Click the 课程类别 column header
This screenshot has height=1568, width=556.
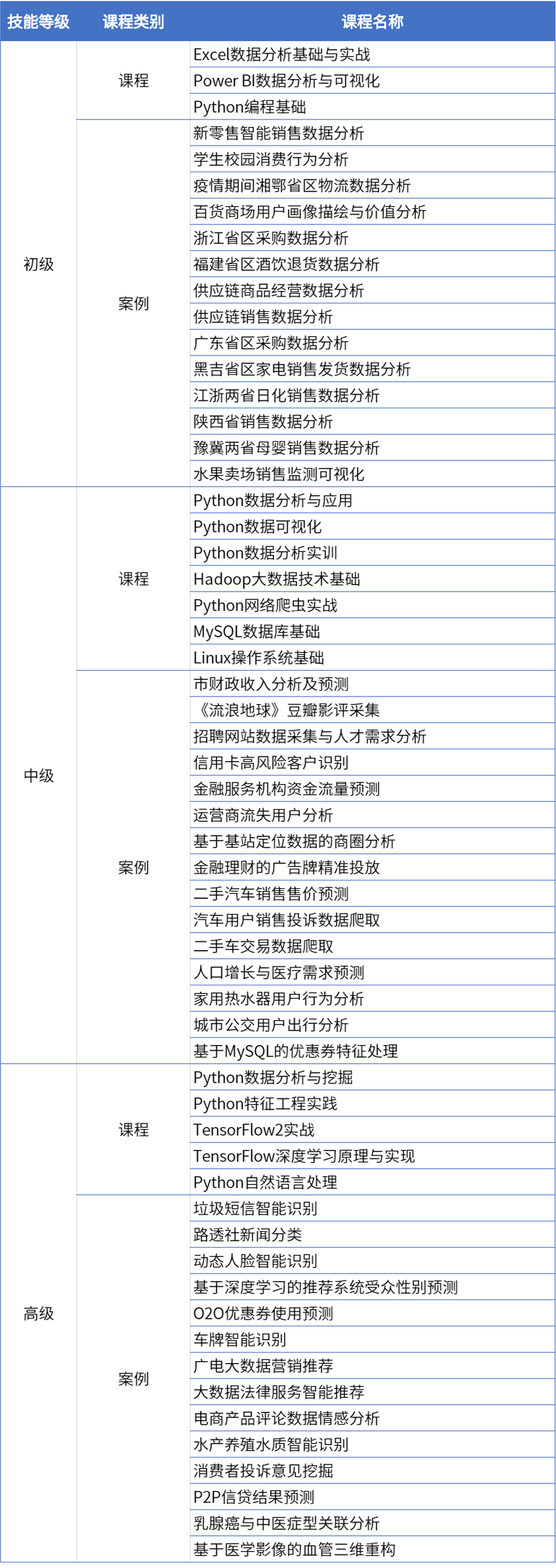(x=133, y=22)
